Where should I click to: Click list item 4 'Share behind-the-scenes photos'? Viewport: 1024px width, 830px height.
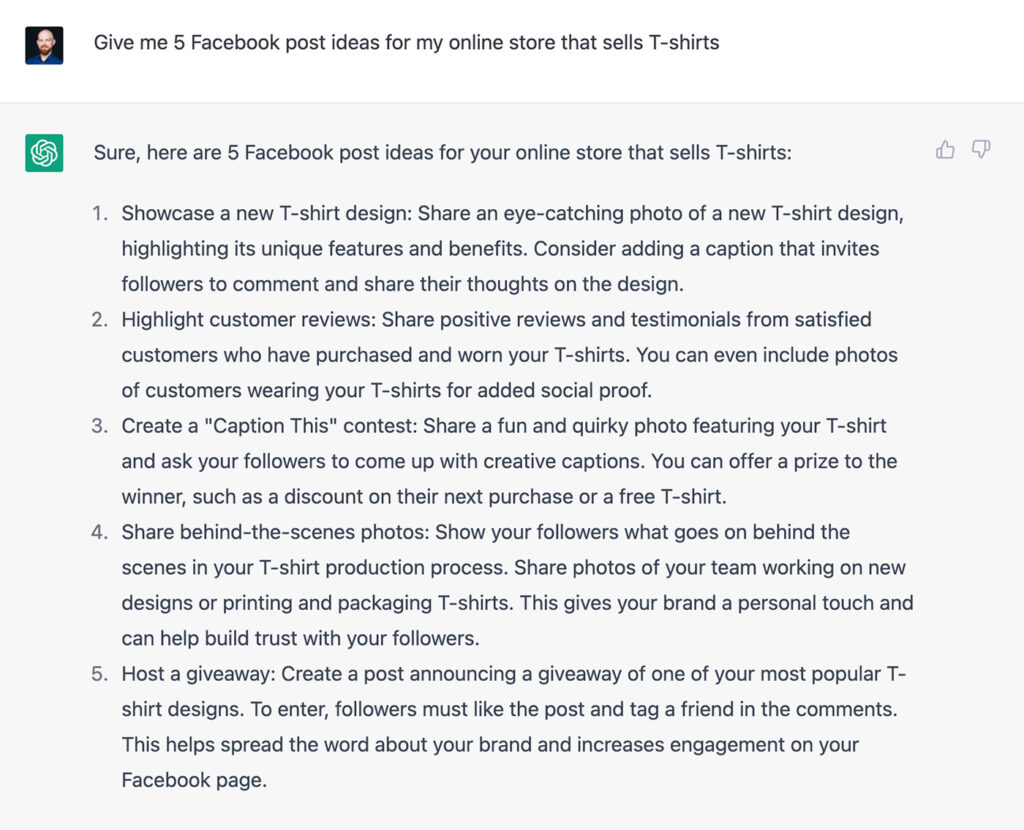click(517, 585)
